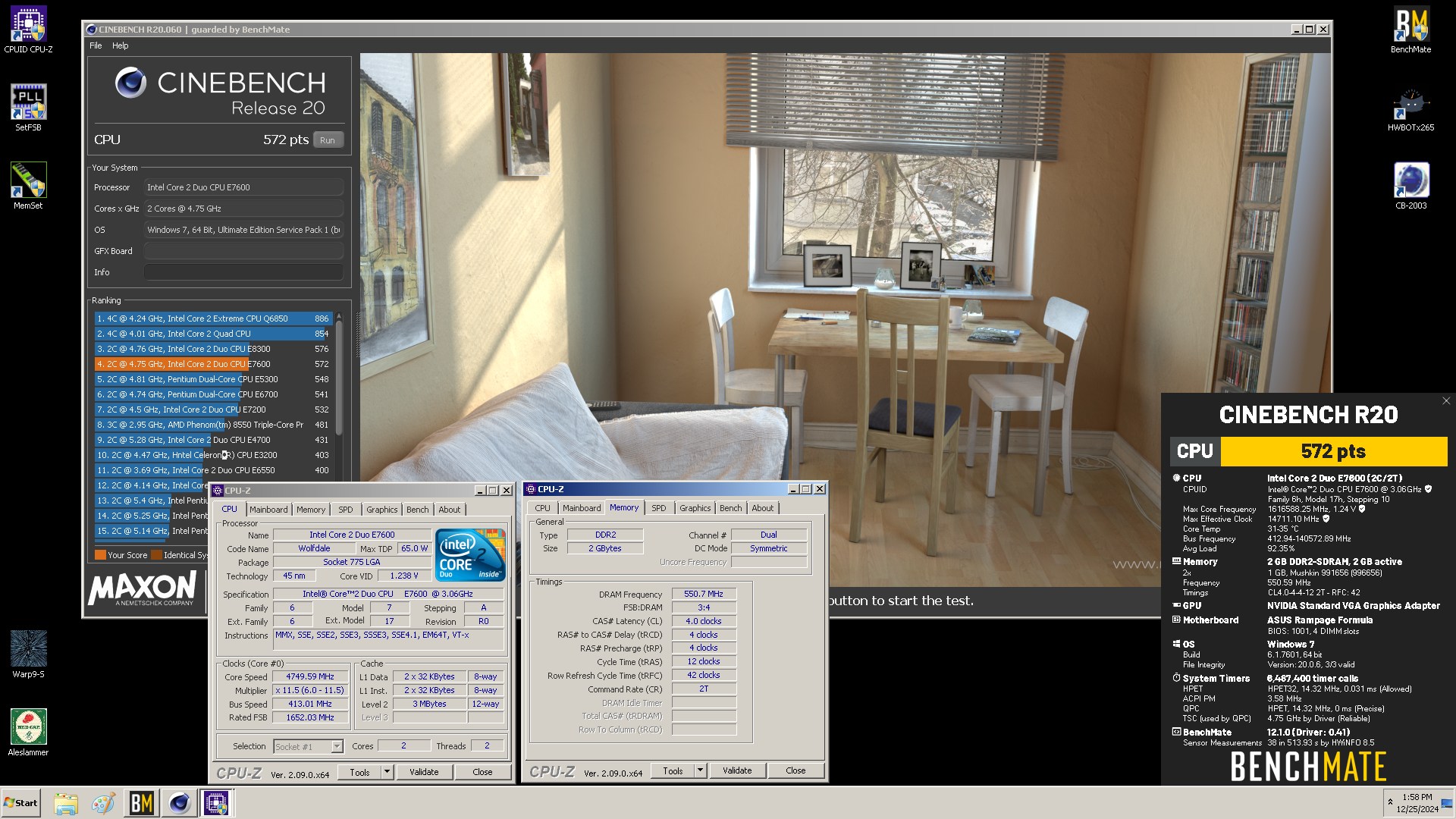This screenshot has height=819, width=1456.
Task: Click the OS Windows icon in BenchMate panel
Action: point(1176,645)
